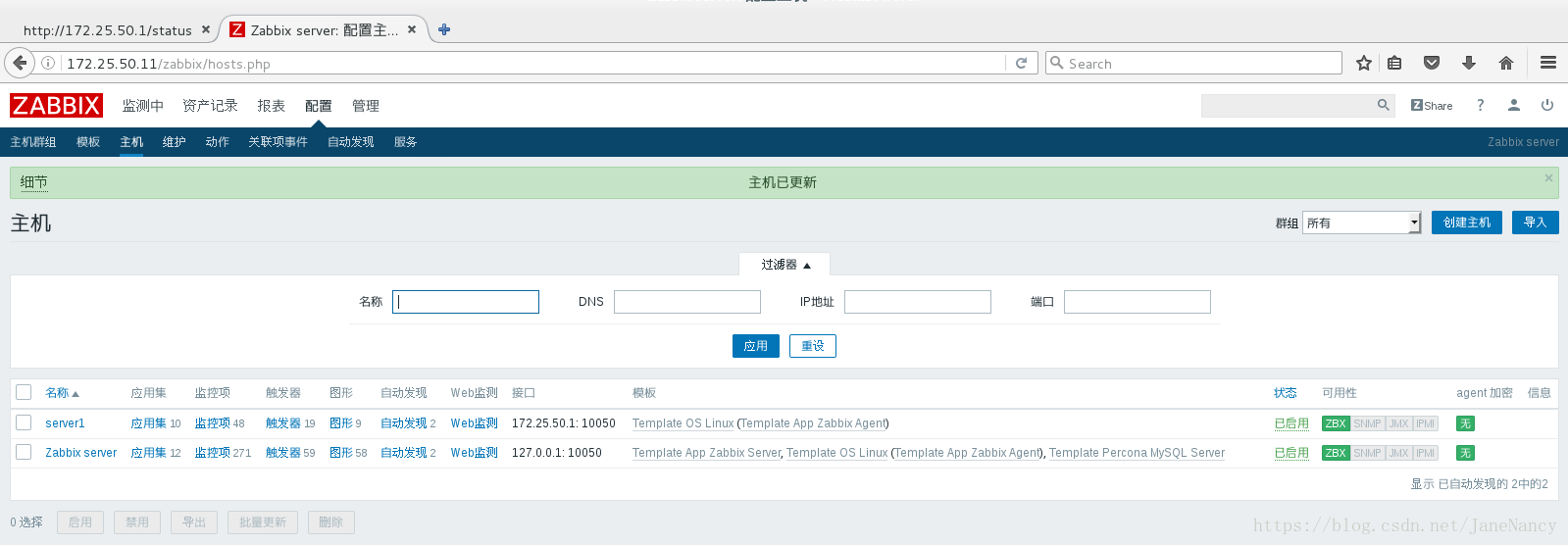Apply the filter with 应用 button
Screen dimensions: 1568x545
tap(756, 346)
